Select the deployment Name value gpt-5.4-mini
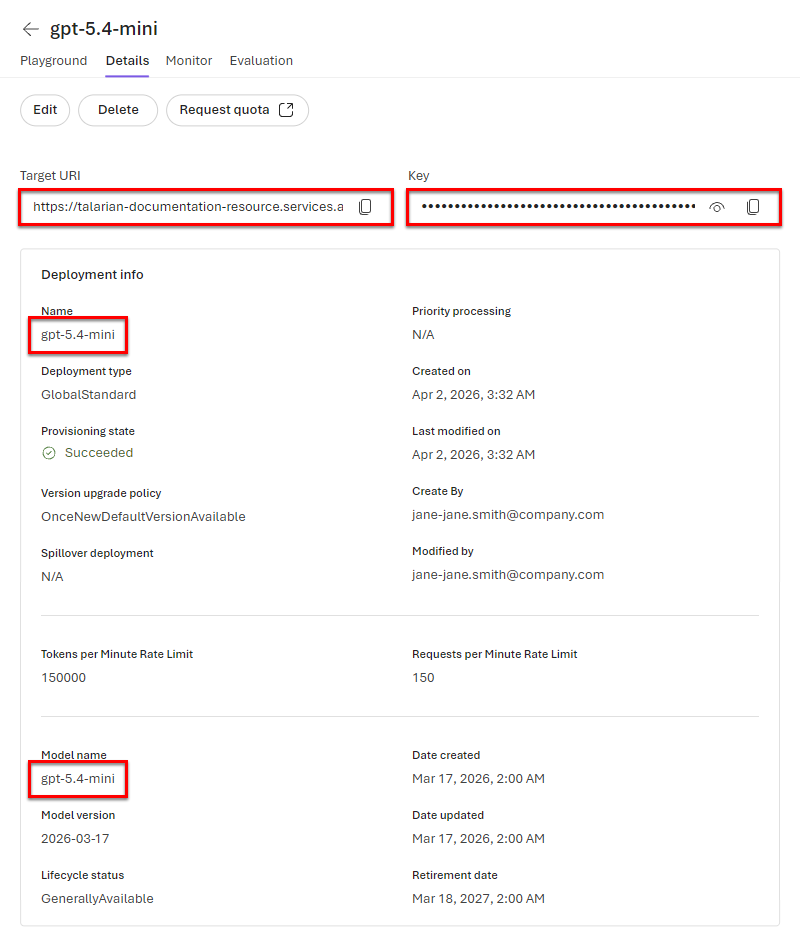The image size is (800, 946). [x=78, y=334]
